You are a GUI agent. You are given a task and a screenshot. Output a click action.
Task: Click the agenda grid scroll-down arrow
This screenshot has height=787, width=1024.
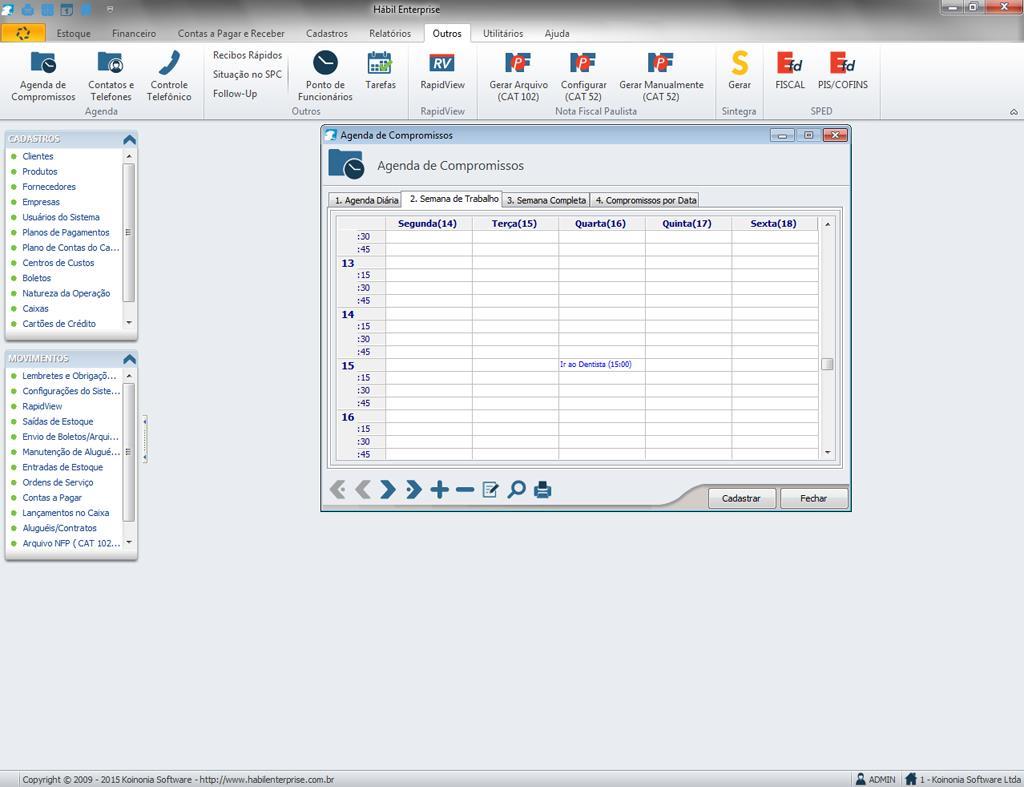click(x=827, y=452)
